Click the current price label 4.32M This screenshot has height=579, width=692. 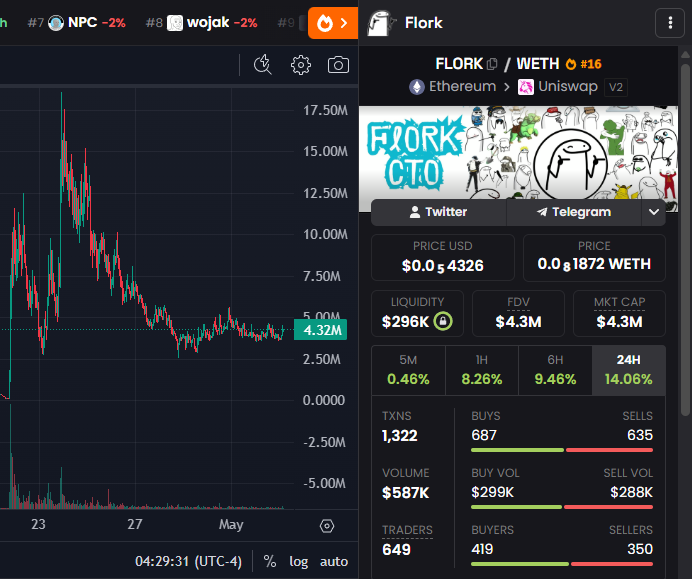[320, 330]
